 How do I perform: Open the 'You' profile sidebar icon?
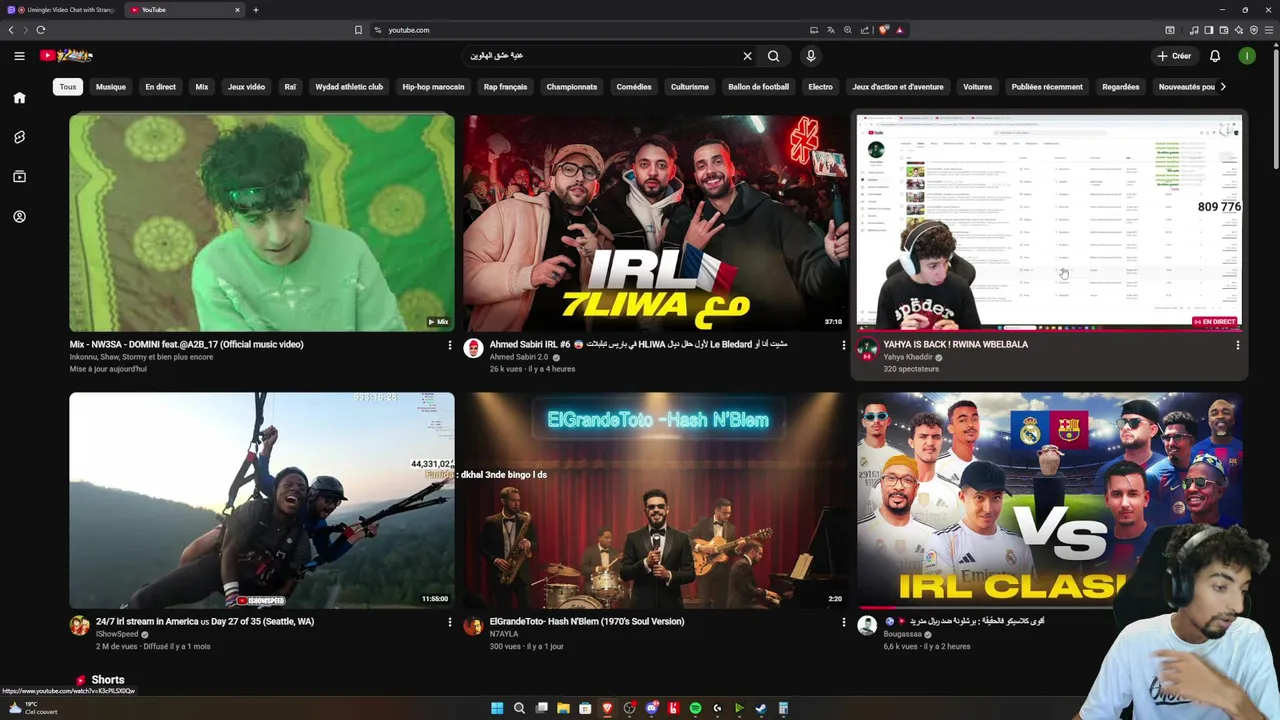pyautogui.click(x=19, y=217)
